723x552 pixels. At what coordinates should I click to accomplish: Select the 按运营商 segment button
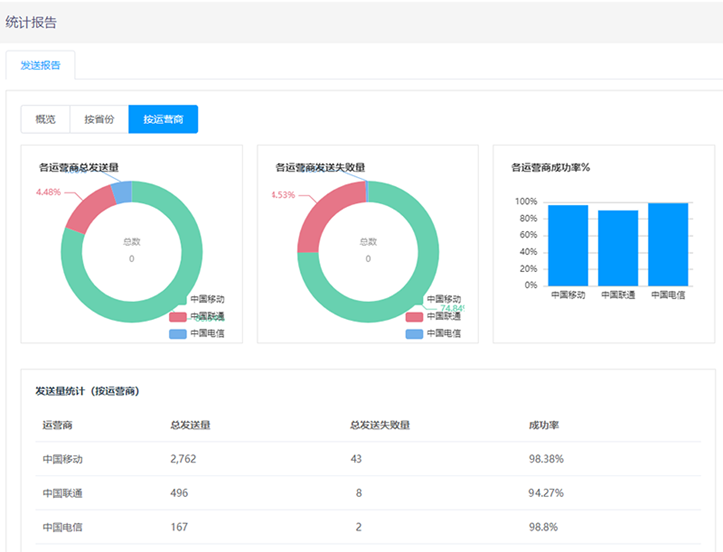(x=163, y=119)
